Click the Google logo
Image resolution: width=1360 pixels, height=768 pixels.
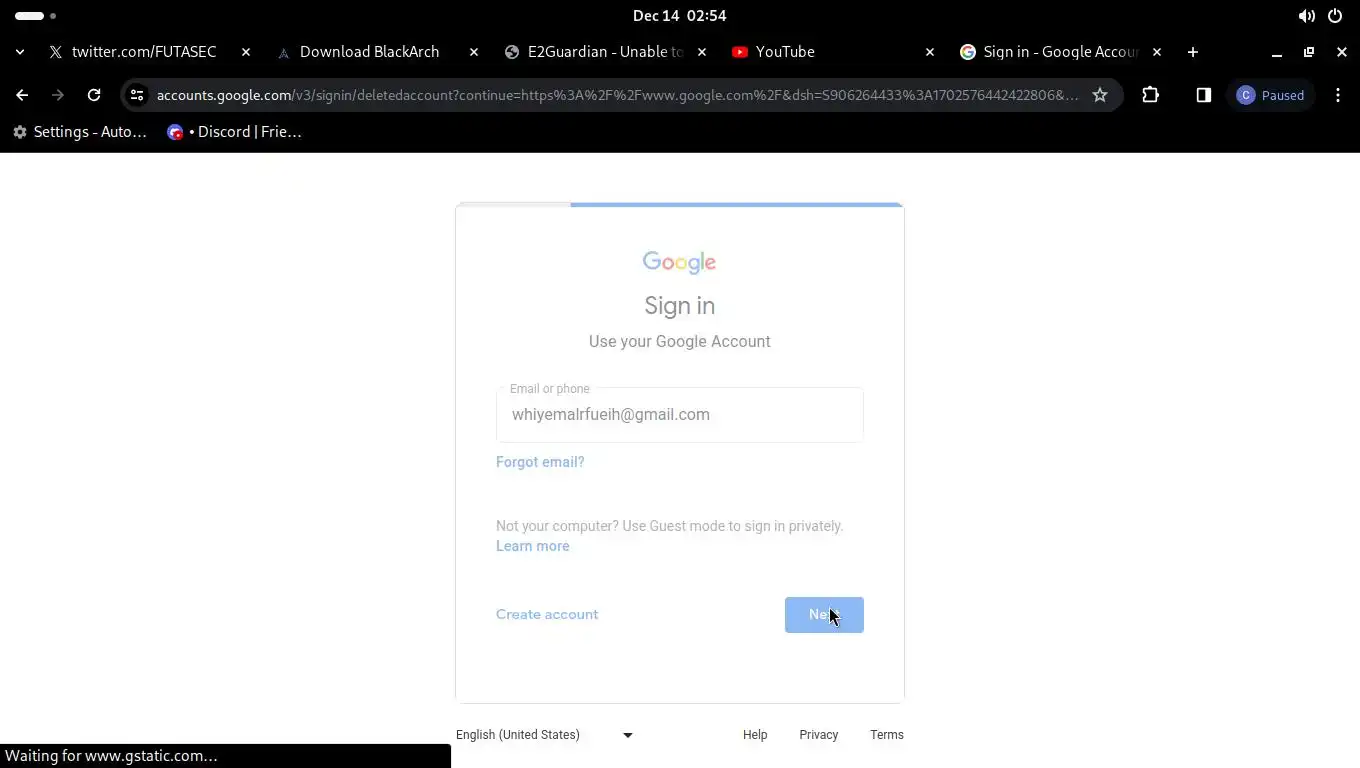680,262
